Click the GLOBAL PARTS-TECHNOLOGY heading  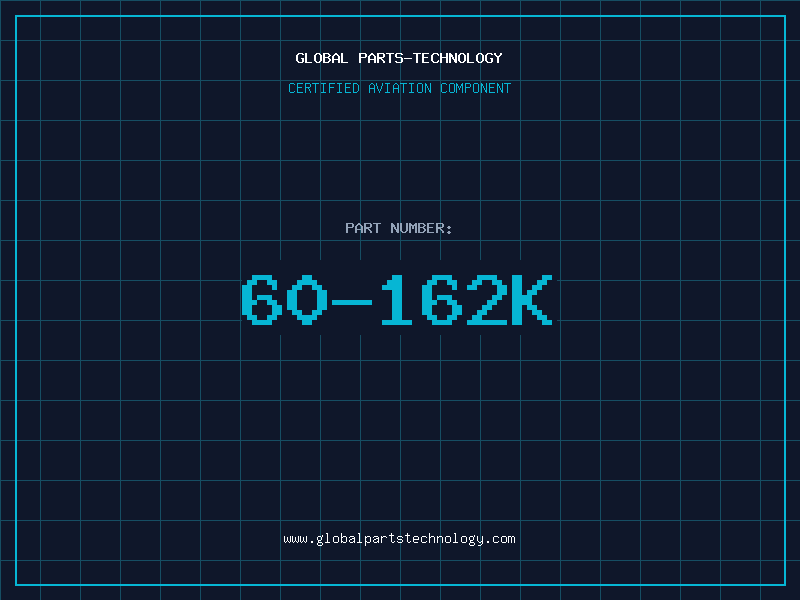[399, 58]
